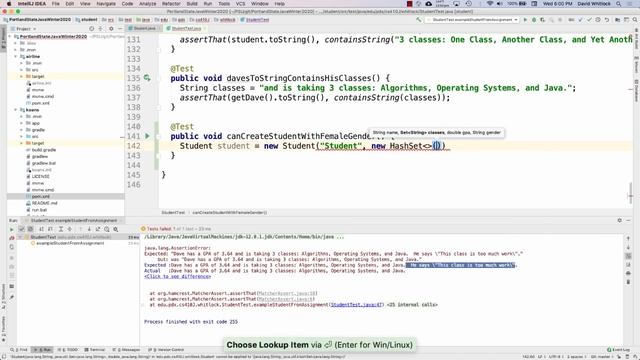
Task: Click canCreateStudentWithFemaleGender breadcrumb below editor
Action: [x=229, y=213]
